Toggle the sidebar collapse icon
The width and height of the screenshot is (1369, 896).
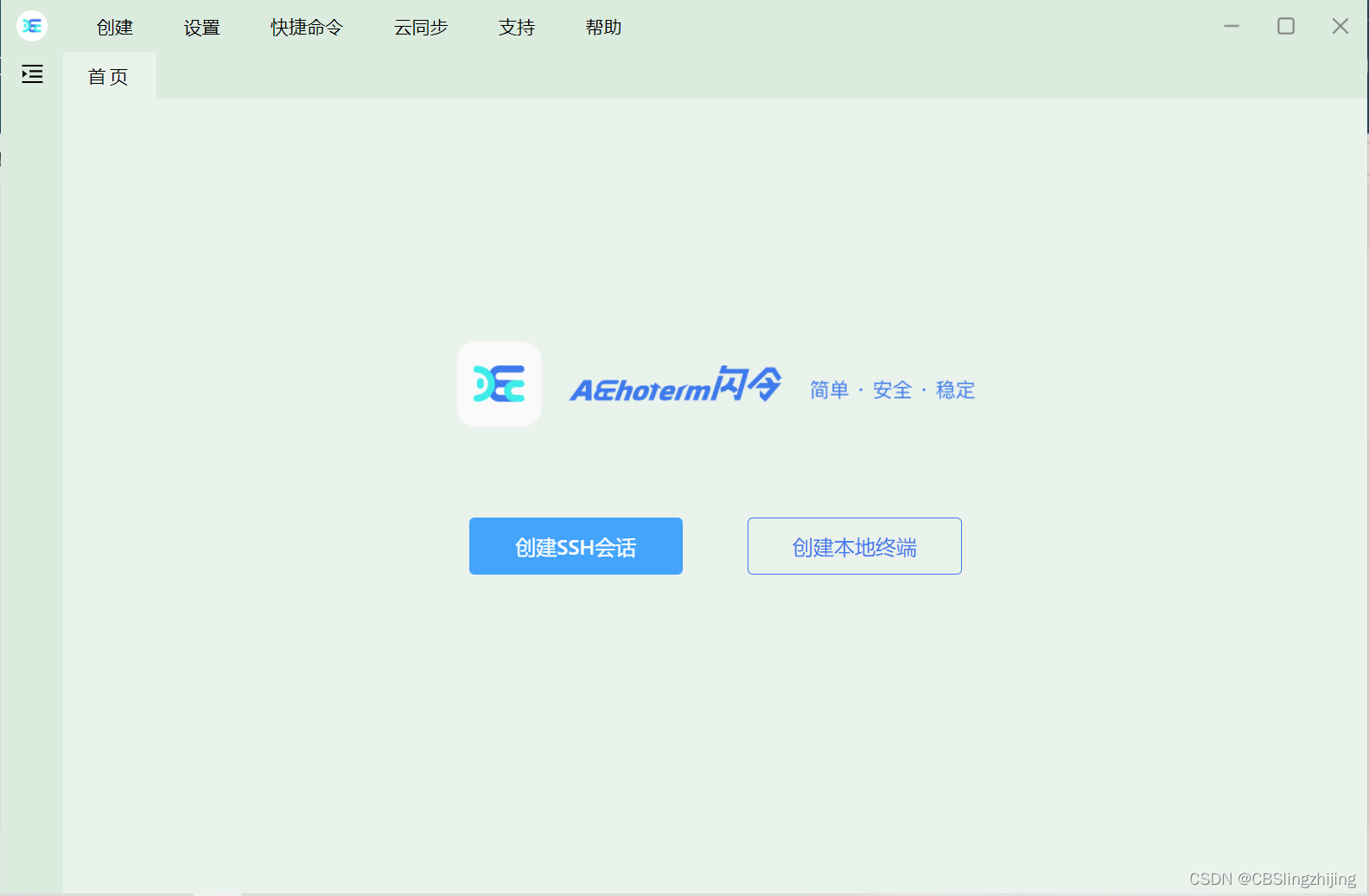(32, 74)
